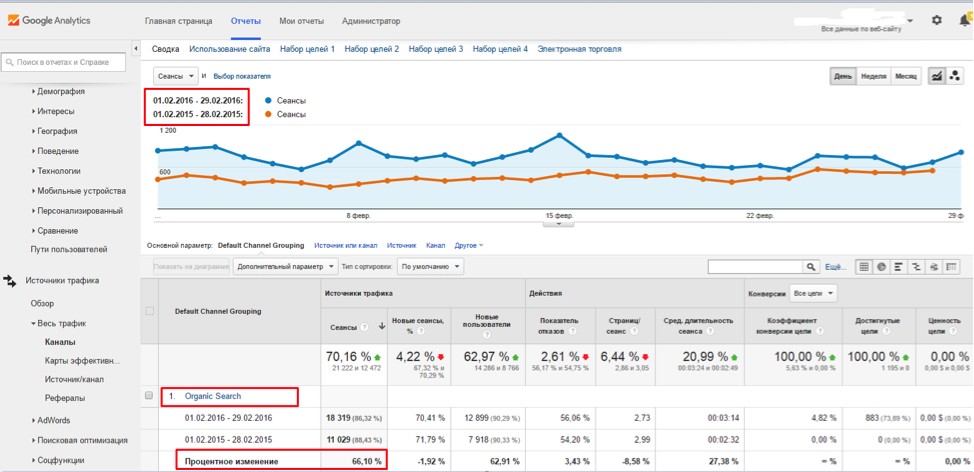Switch to Электронная торговля tab

click(x=580, y=49)
